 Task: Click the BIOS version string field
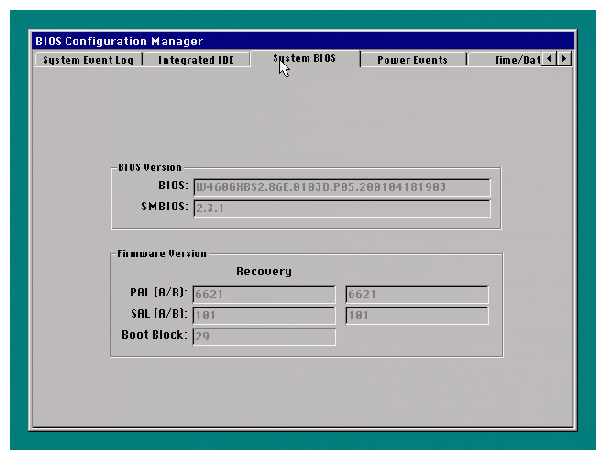pyautogui.click(x=342, y=187)
